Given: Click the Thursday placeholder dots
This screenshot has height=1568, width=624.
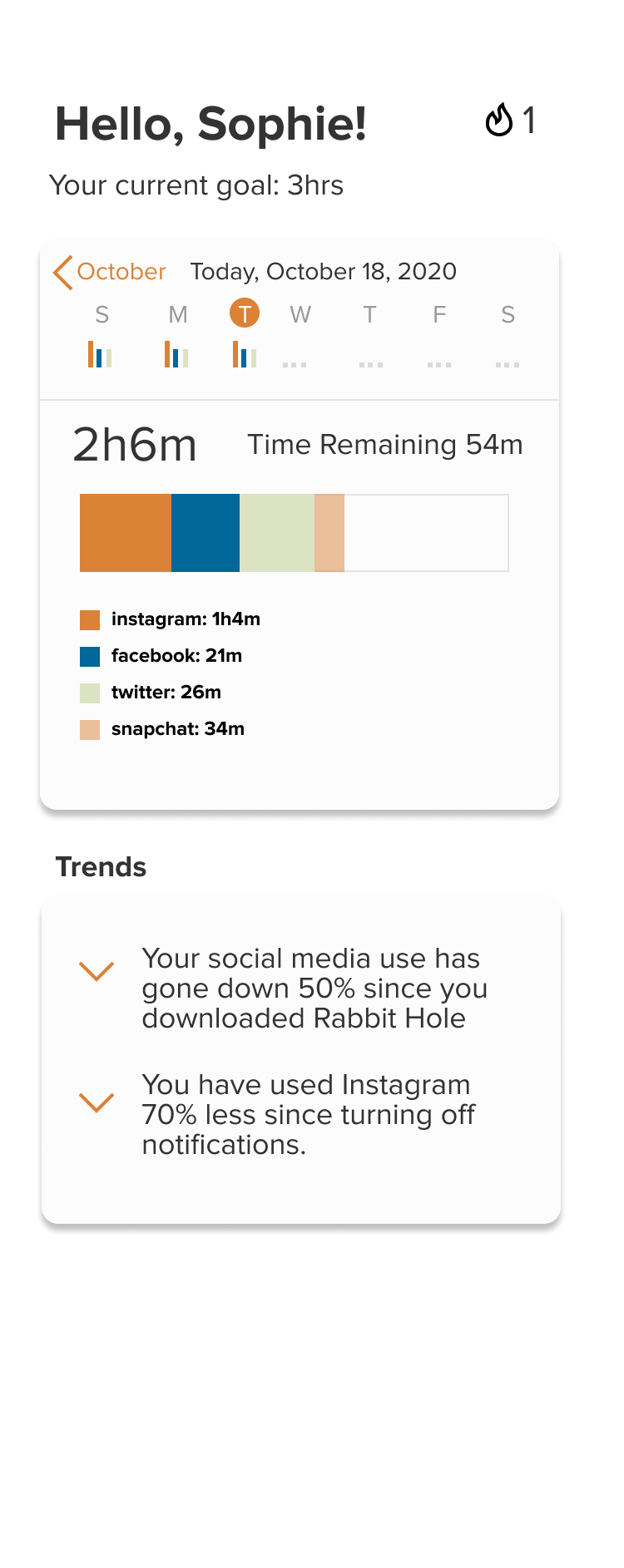Looking at the screenshot, I should coord(371,364).
